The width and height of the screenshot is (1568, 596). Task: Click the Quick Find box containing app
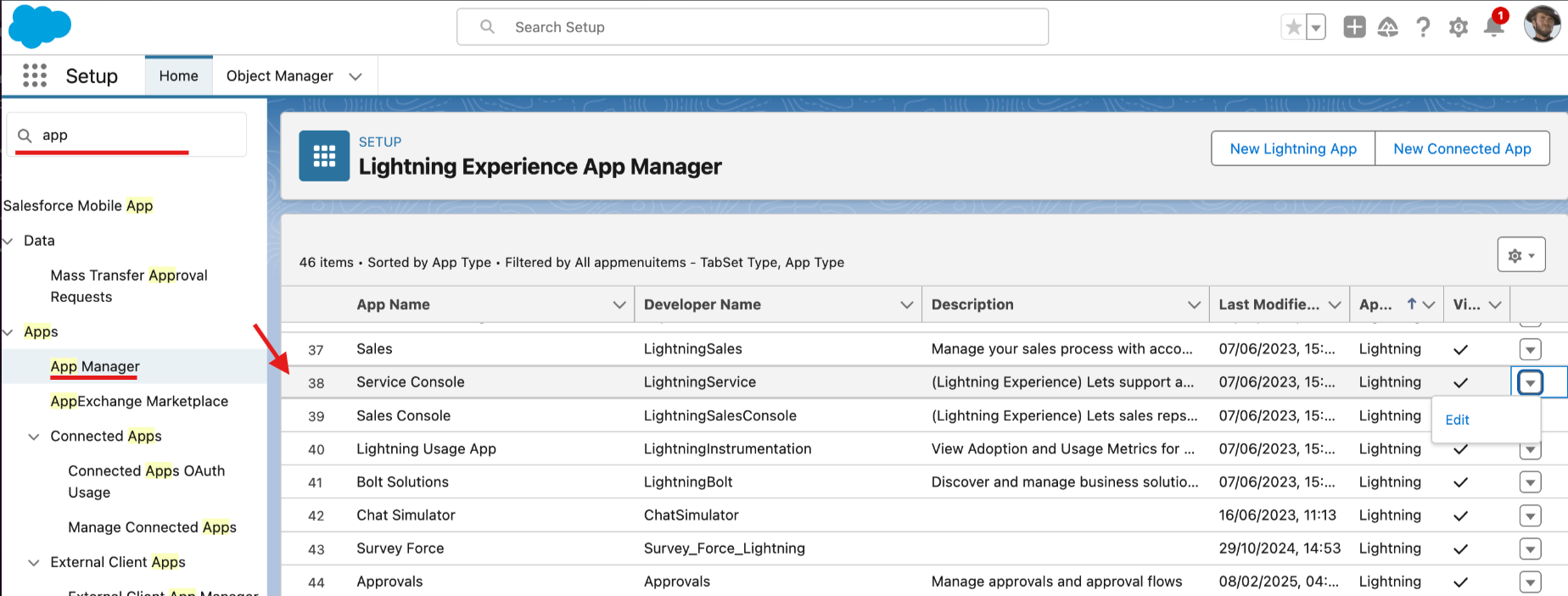click(x=127, y=135)
